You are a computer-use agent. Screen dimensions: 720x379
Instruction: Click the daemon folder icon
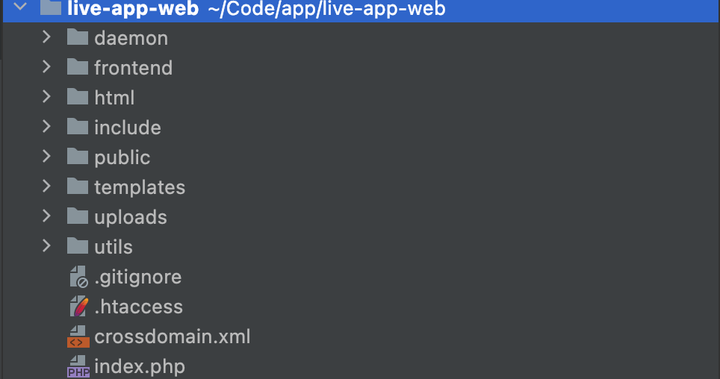[x=77, y=37]
